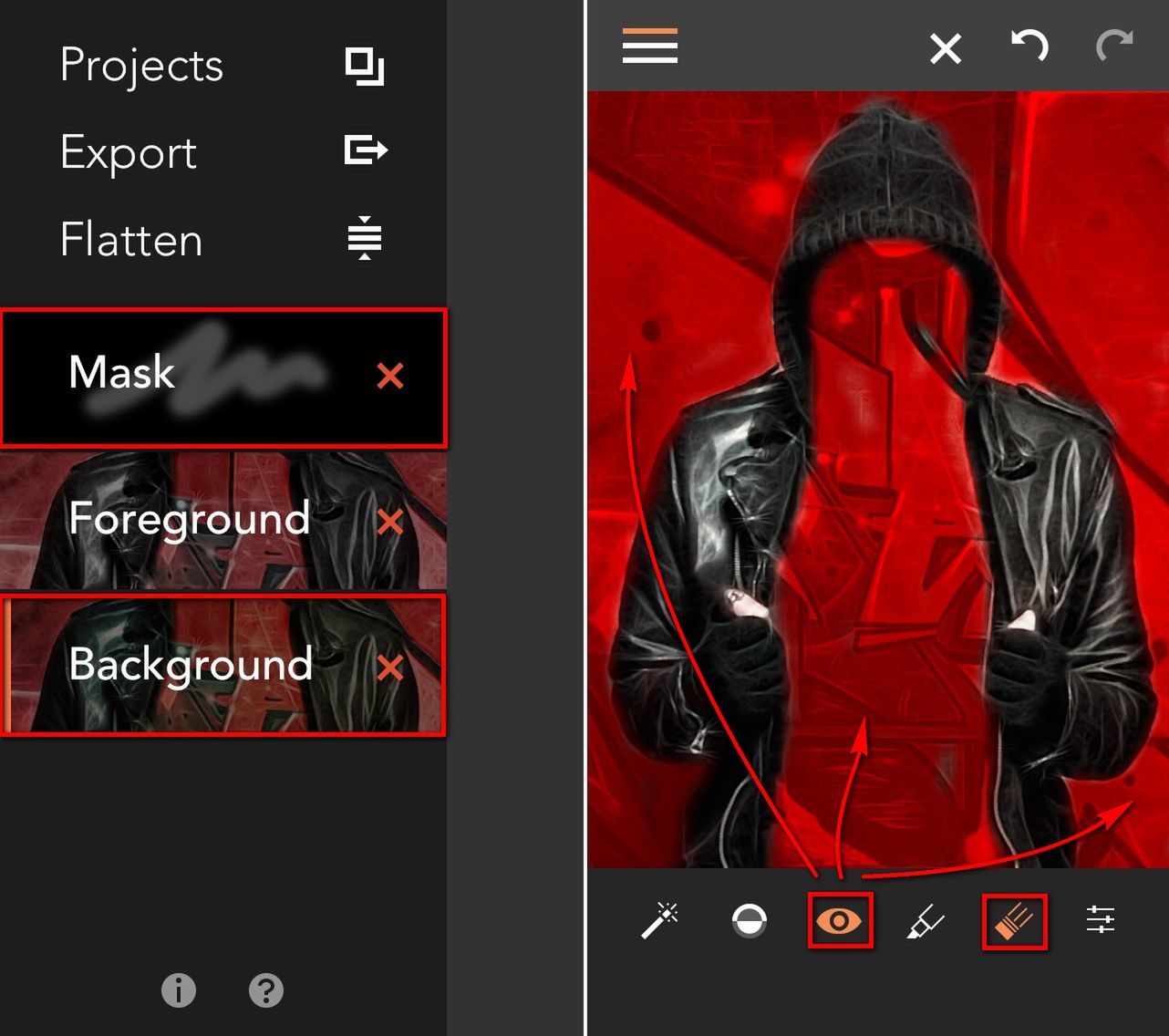The width and height of the screenshot is (1169, 1036).
Task: Toggle the invert mask half-circle icon
Action: 750,921
